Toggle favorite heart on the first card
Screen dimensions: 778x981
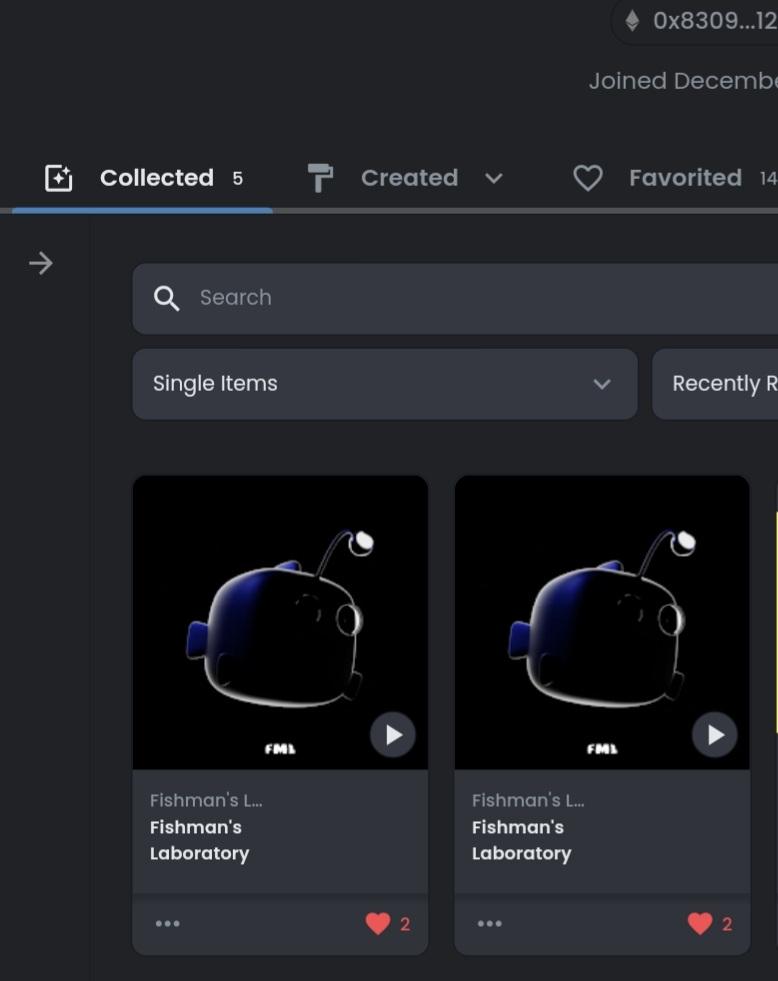coord(378,923)
